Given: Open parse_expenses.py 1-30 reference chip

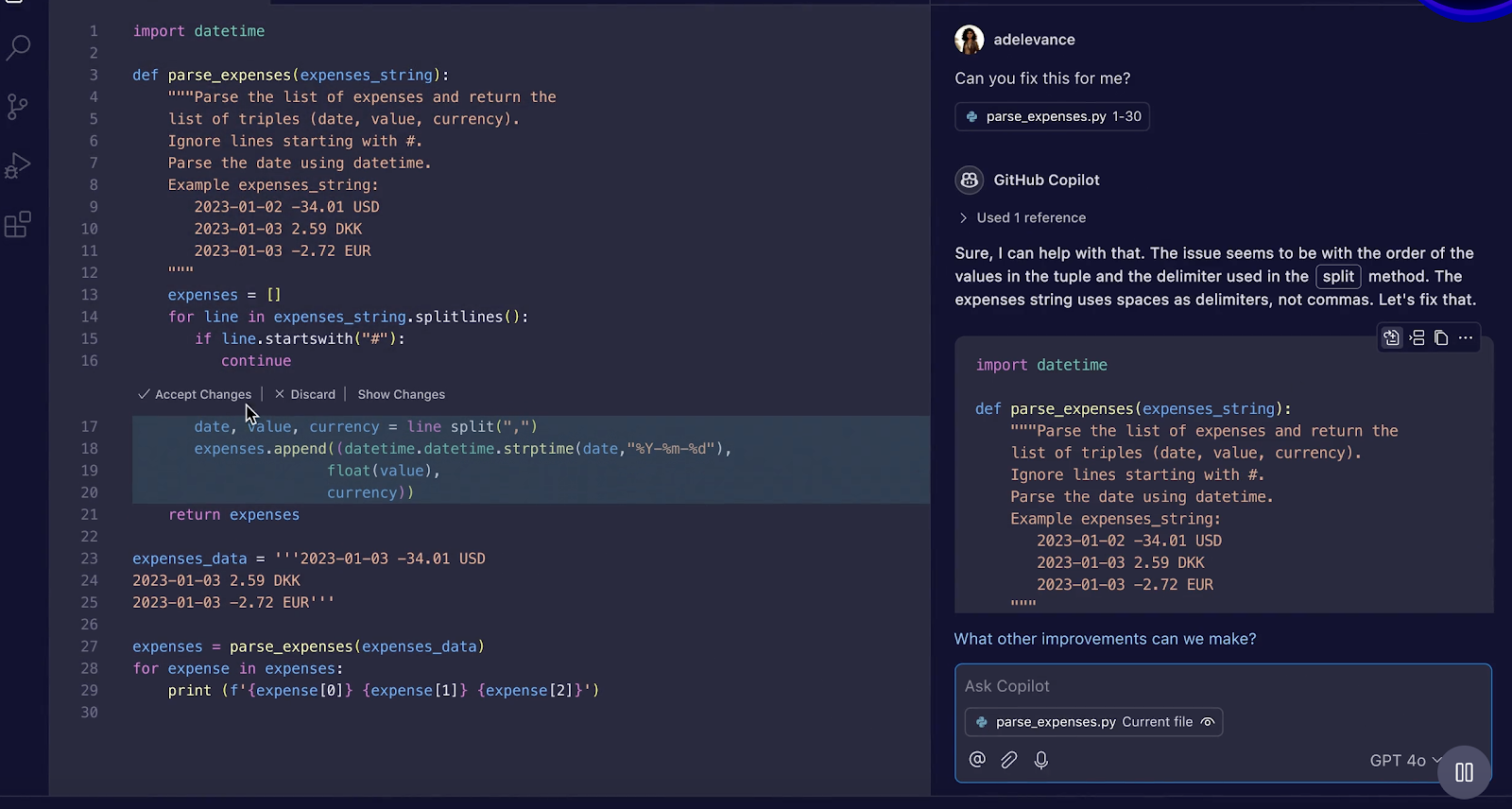Looking at the screenshot, I should click(1053, 116).
